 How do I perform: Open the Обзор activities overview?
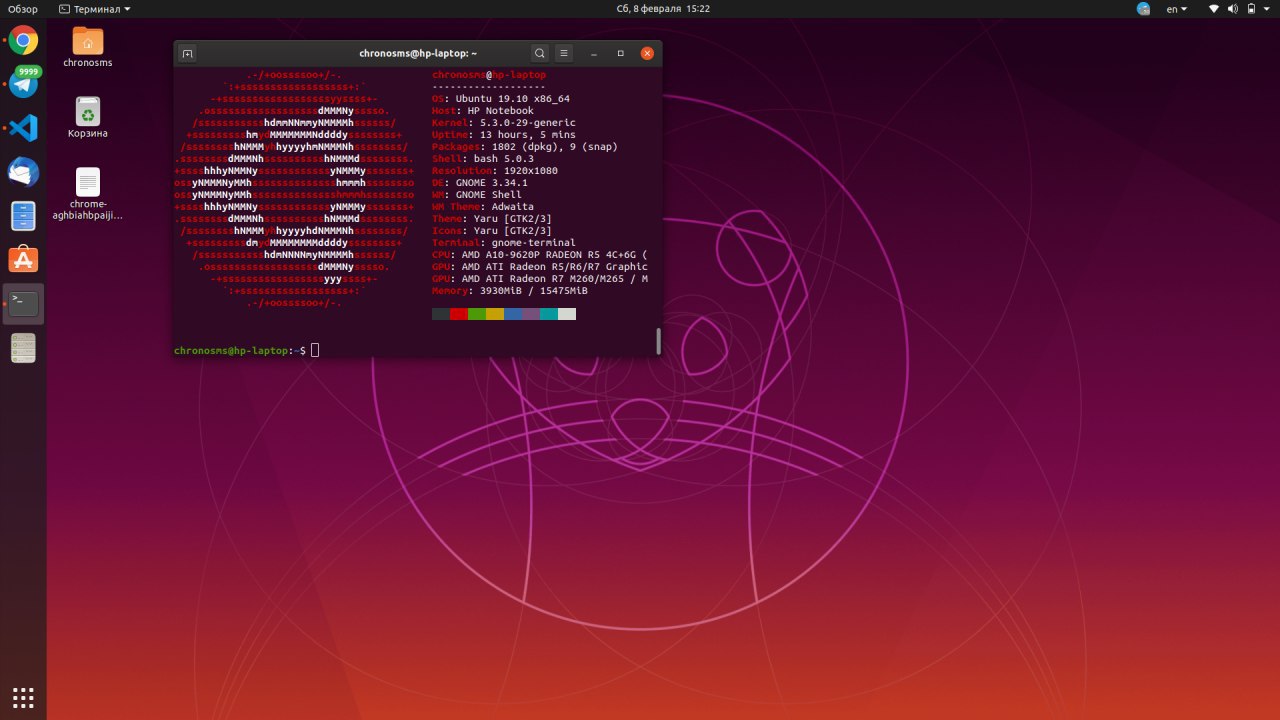point(23,9)
